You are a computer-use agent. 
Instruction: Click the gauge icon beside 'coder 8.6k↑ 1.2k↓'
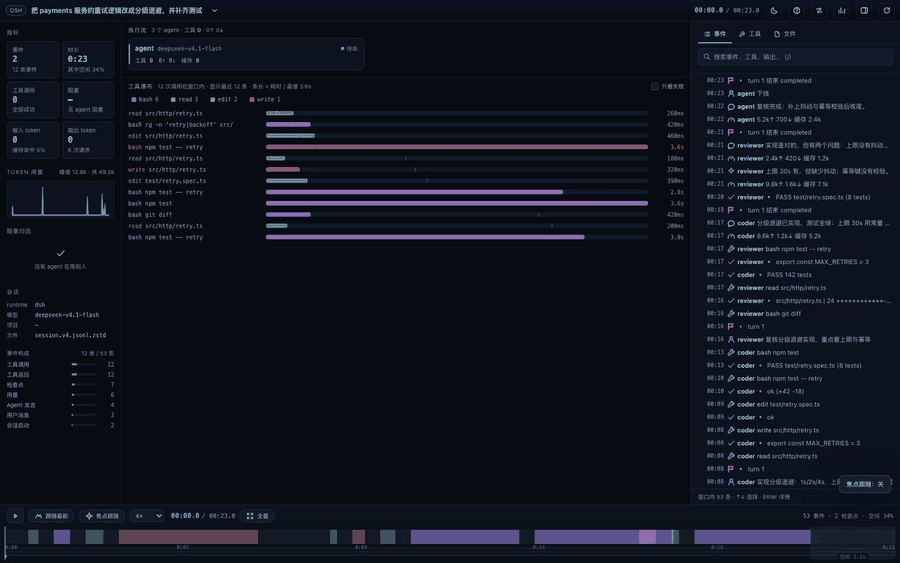731,236
